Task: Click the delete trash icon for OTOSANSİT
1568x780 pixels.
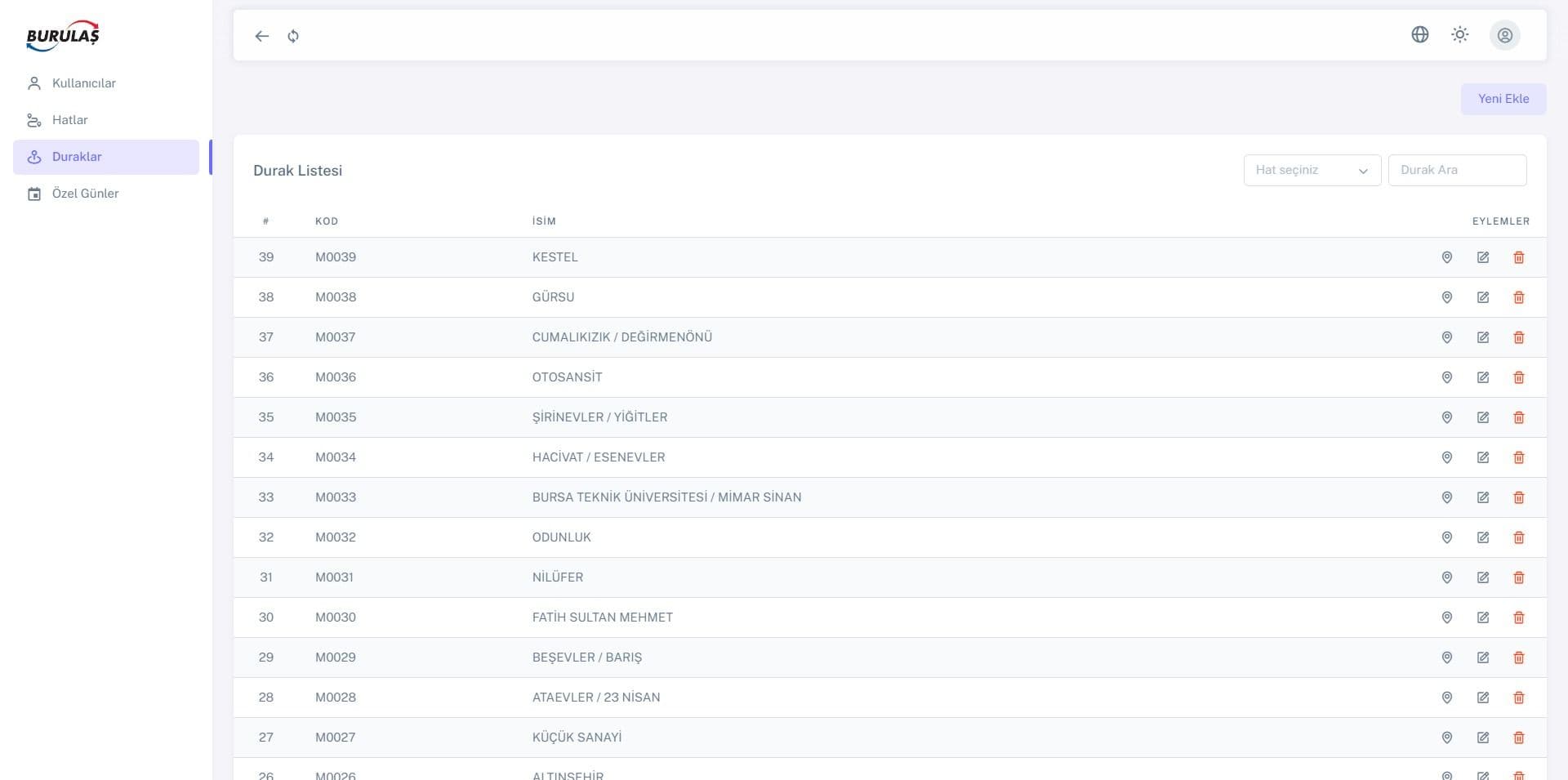Action: [1519, 377]
